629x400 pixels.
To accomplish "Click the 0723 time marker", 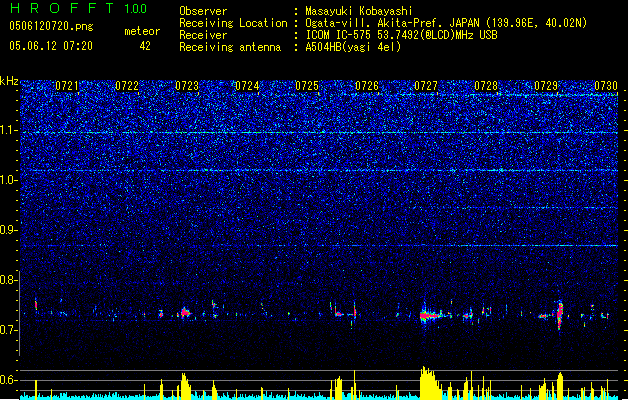I will [187, 86].
